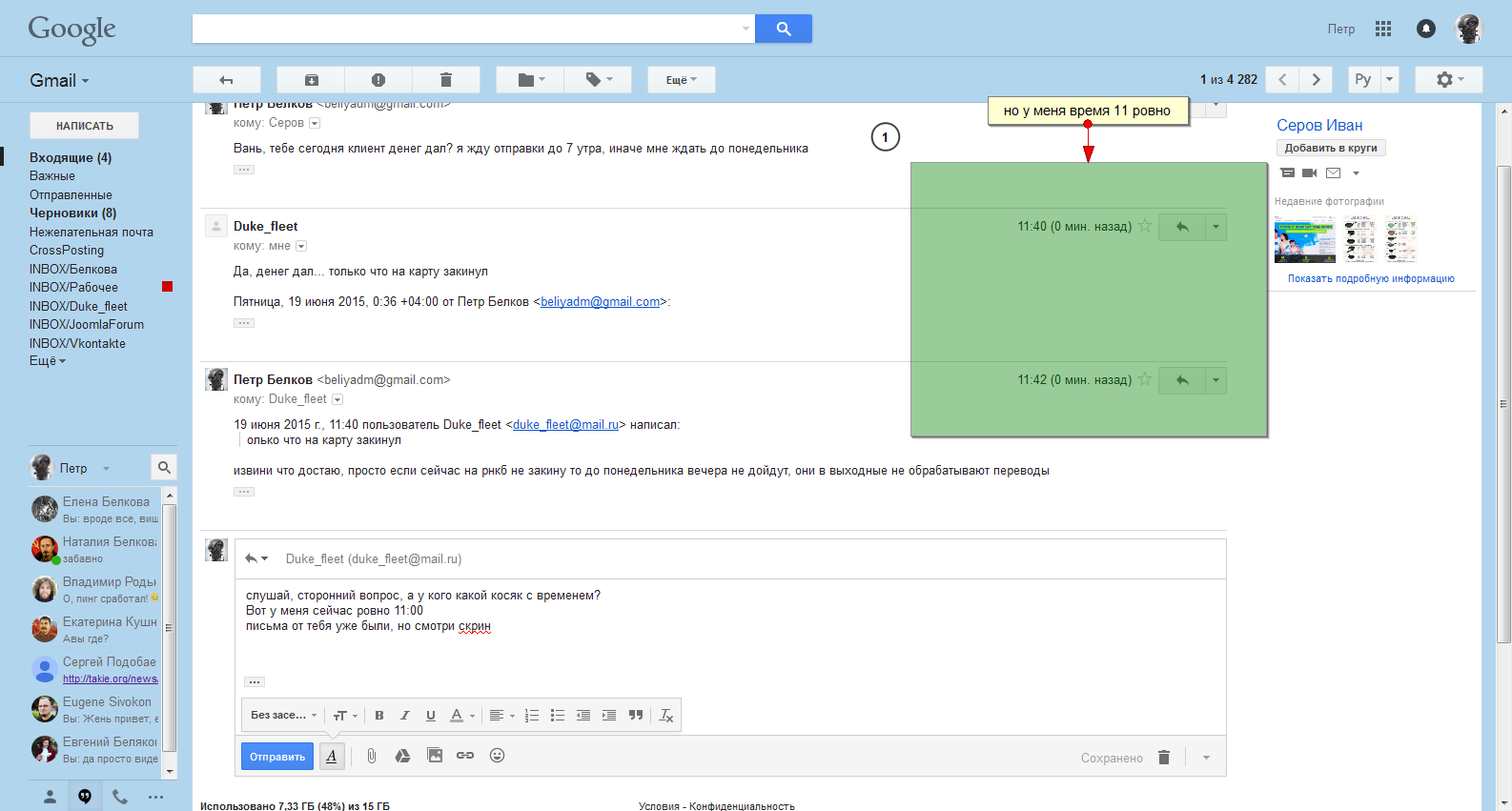Archive this conversation
1512x811 pixels.
pos(311,80)
